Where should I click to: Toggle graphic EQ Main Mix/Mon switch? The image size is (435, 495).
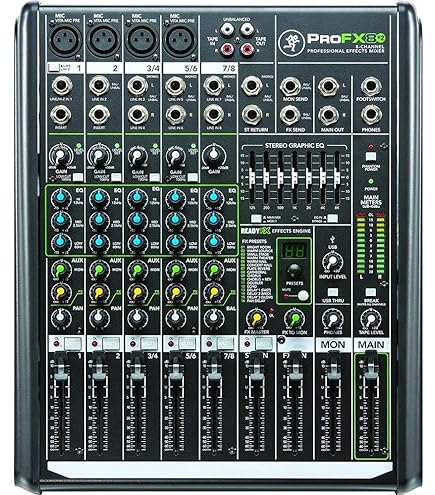tap(256, 219)
